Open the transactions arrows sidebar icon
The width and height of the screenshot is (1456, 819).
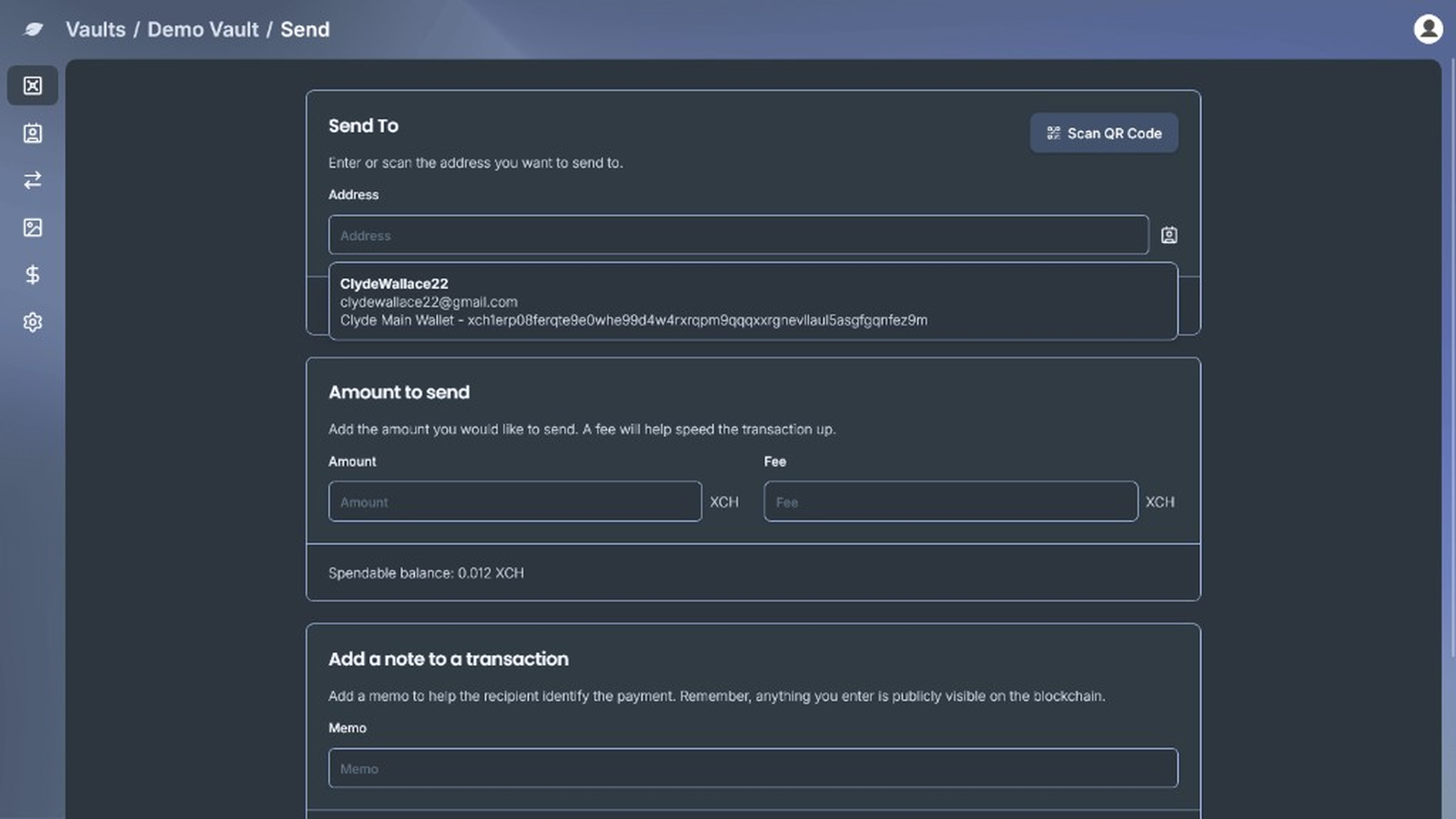click(x=33, y=180)
